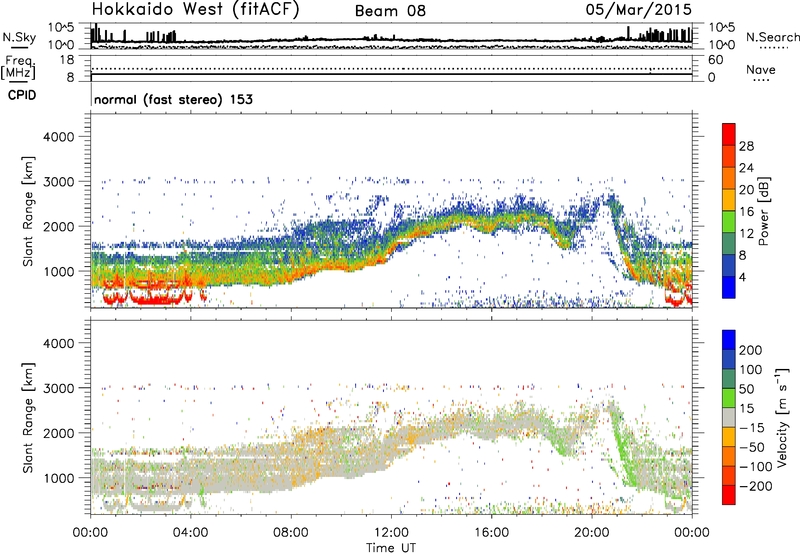Click the "20" tick on the Power colorbar
The image size is (800, 554).
pyautogui.click(x=746, y=190)
